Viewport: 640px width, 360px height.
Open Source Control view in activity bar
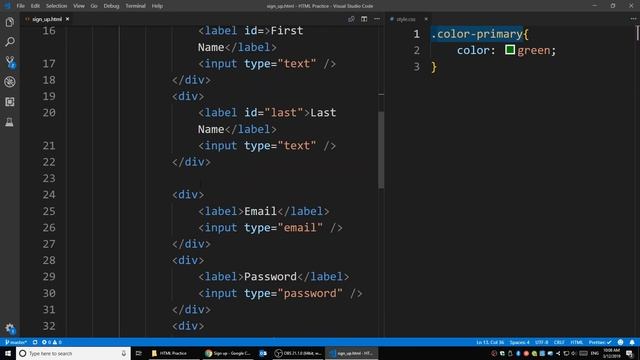[x=10, y=62]
